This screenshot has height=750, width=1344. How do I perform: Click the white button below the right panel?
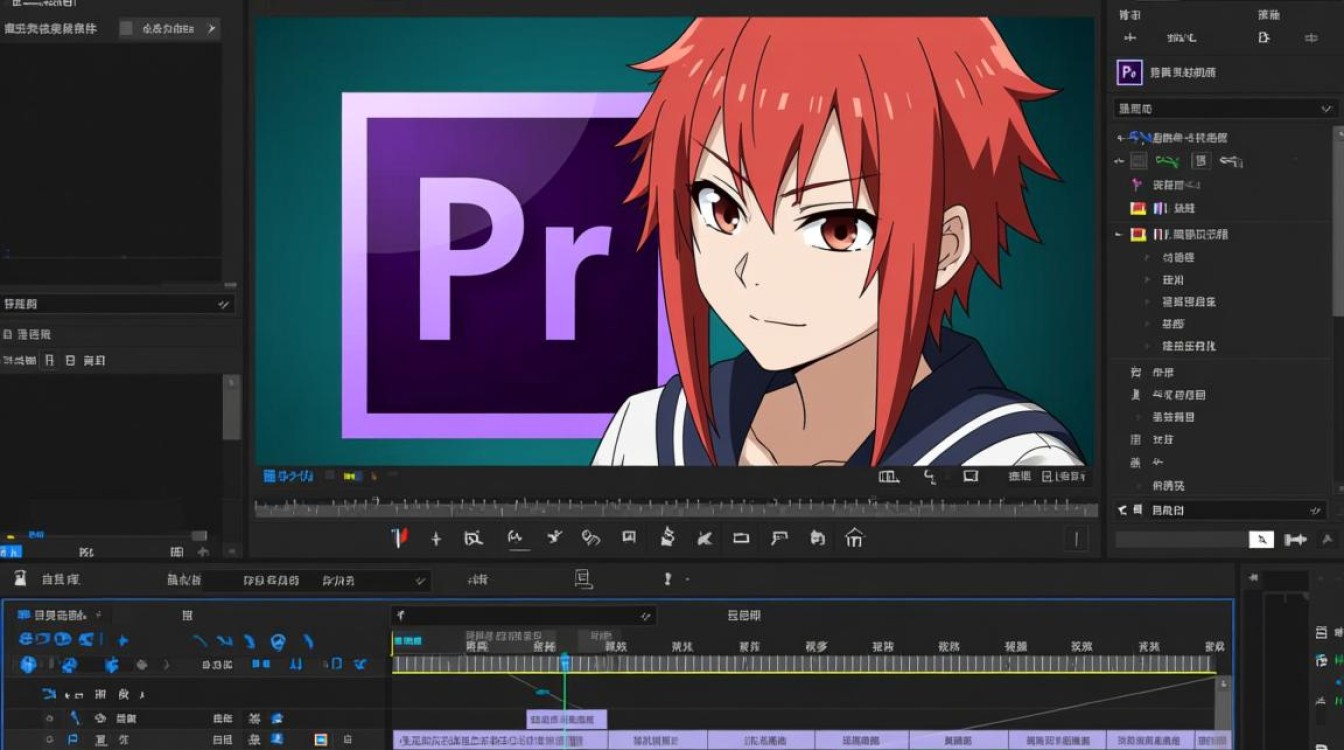coord(1261,539)
